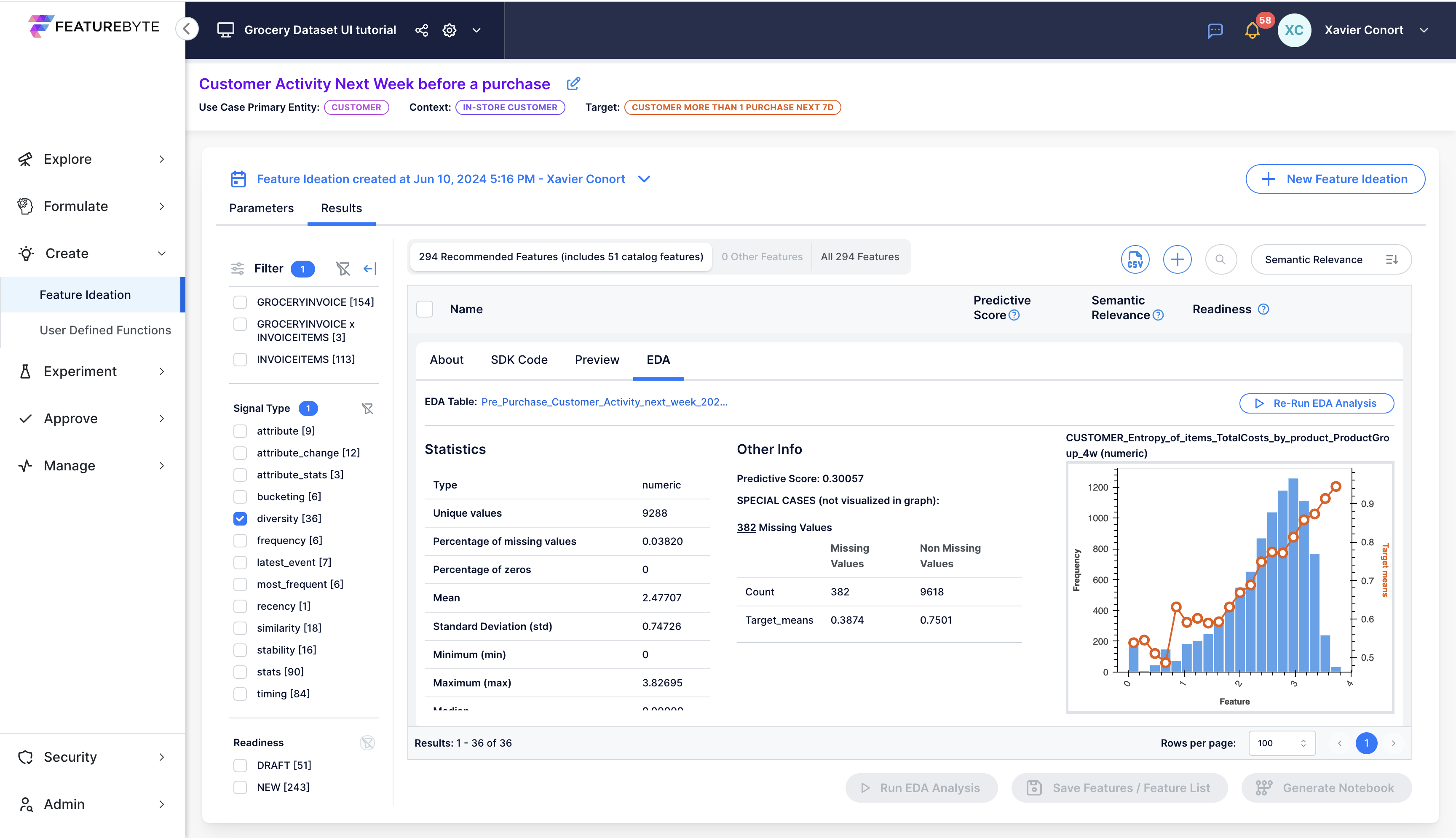Expand the Experiment sidebar section

(92, 371)
